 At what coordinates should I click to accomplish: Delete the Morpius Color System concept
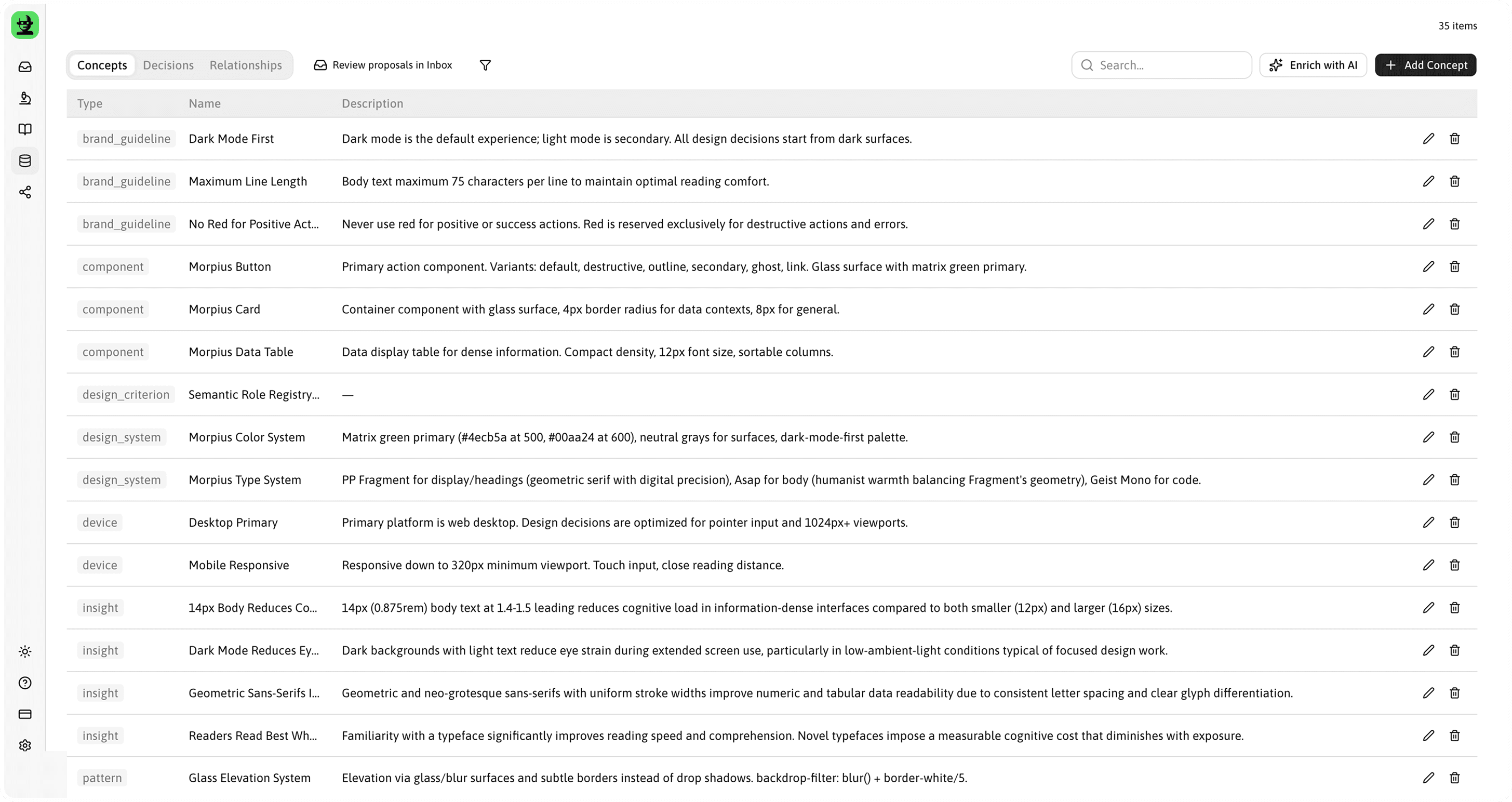[x=1454, y=437]
